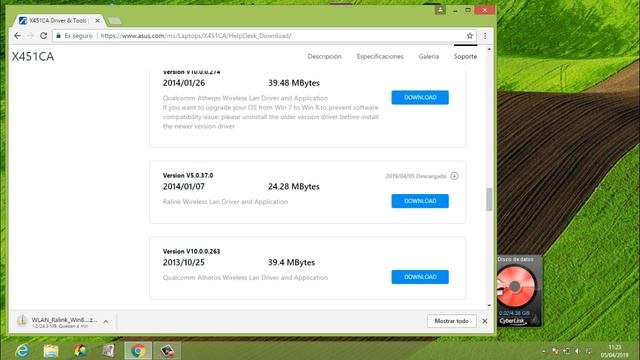
Task: Click the CyberLink disc burning gadget
Action: click(x=519, y=291)
